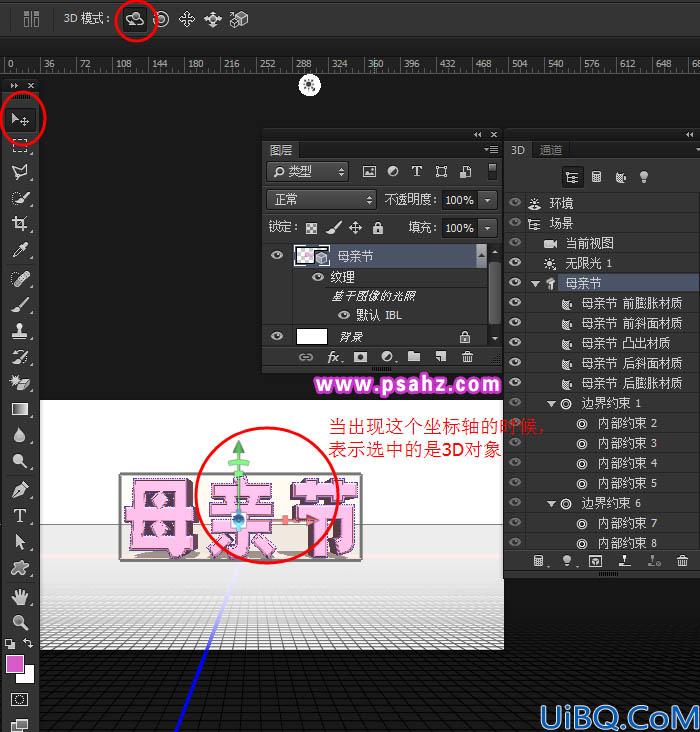Open the fill 填充 slider arrow
Image resolution: width=700 pixels, height=732 pixels.
pos(488,228)
